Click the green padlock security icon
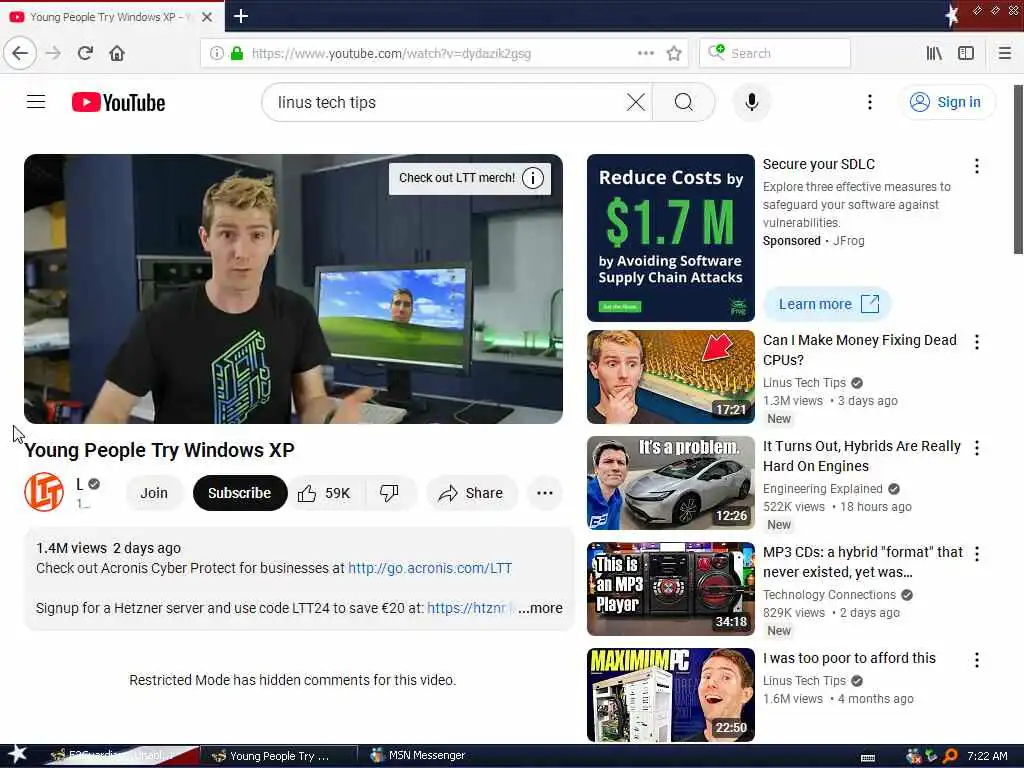The height and width of the screenshot is (768, 1024). [x=236, y=54]
